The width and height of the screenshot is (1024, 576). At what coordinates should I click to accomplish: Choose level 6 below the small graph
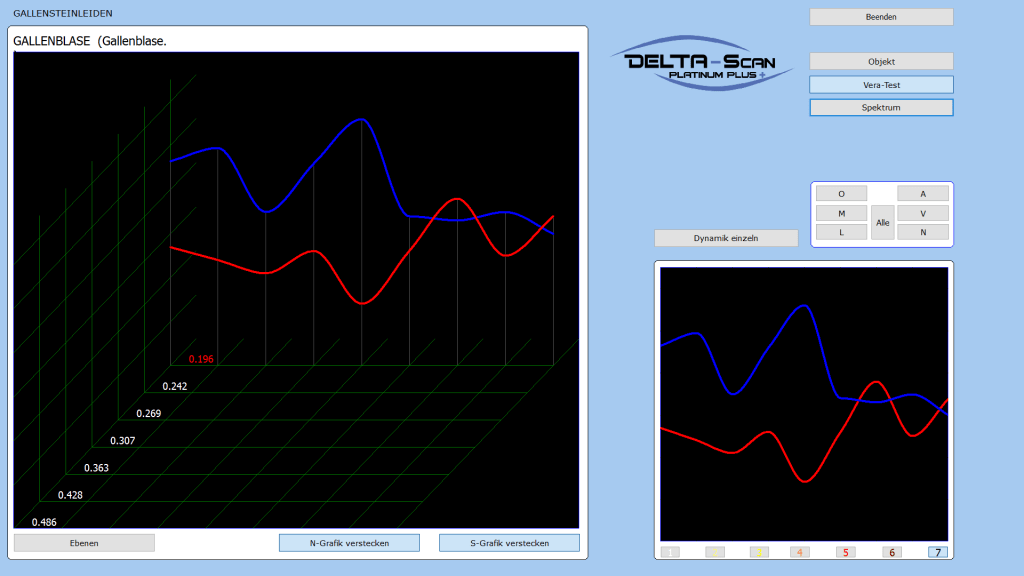[892, 552]
